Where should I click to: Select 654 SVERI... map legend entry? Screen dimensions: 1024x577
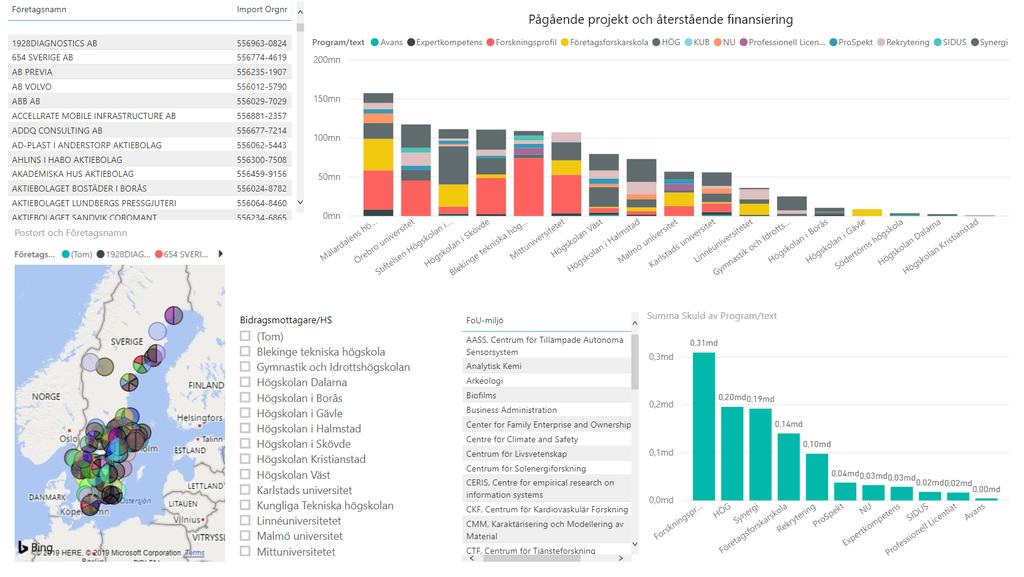coord(182,254)
